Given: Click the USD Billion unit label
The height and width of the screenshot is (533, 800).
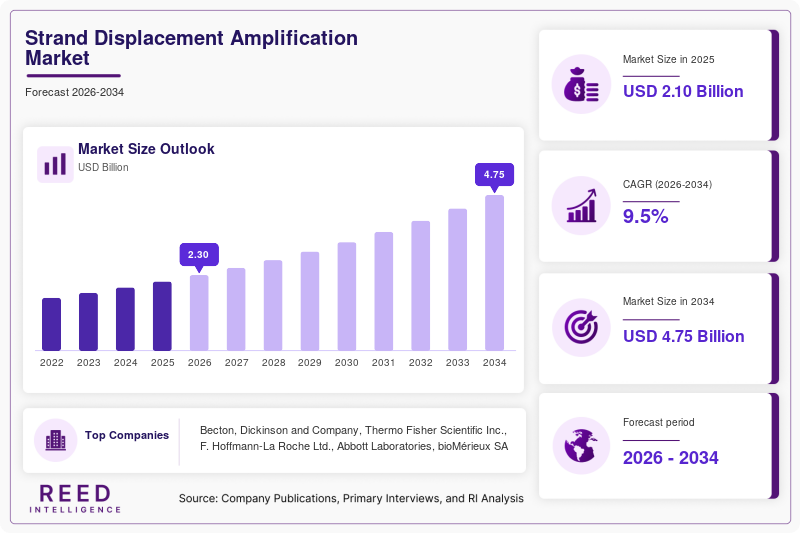Looking at the screenshot, I should tap(103, 167).
